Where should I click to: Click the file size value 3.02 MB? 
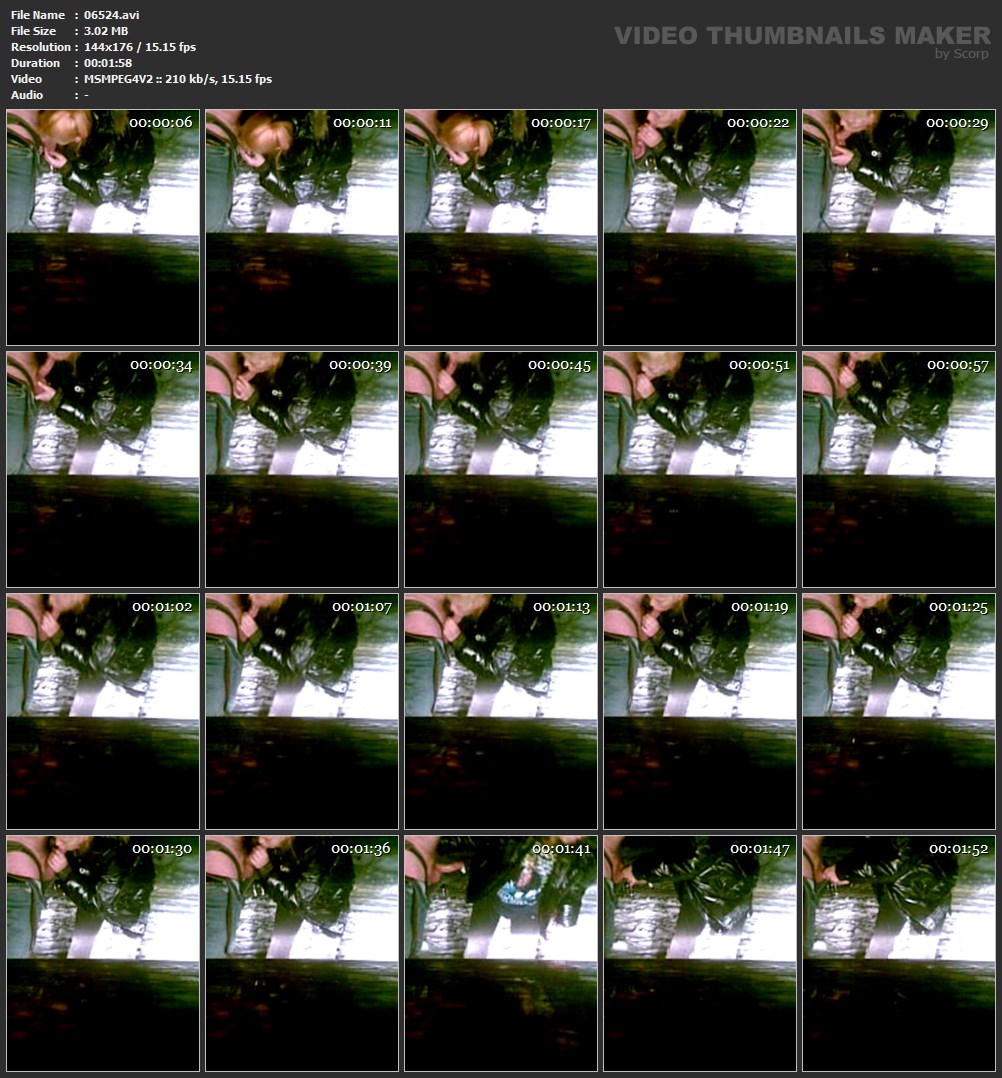[106, 31]
